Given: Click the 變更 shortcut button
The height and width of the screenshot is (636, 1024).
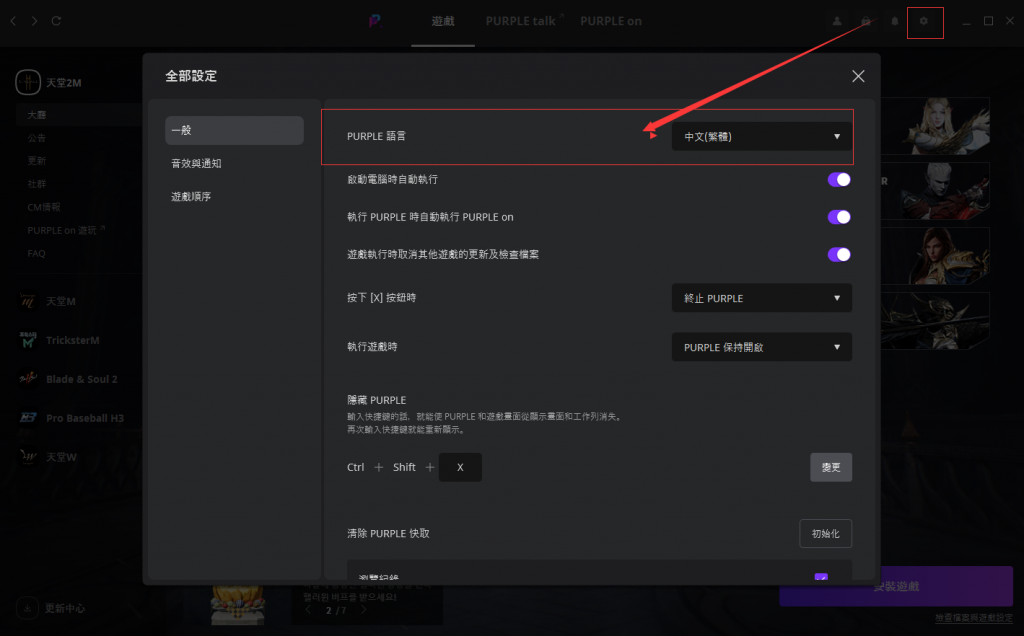Looking at the screenshot, I should tap(831, 468).
